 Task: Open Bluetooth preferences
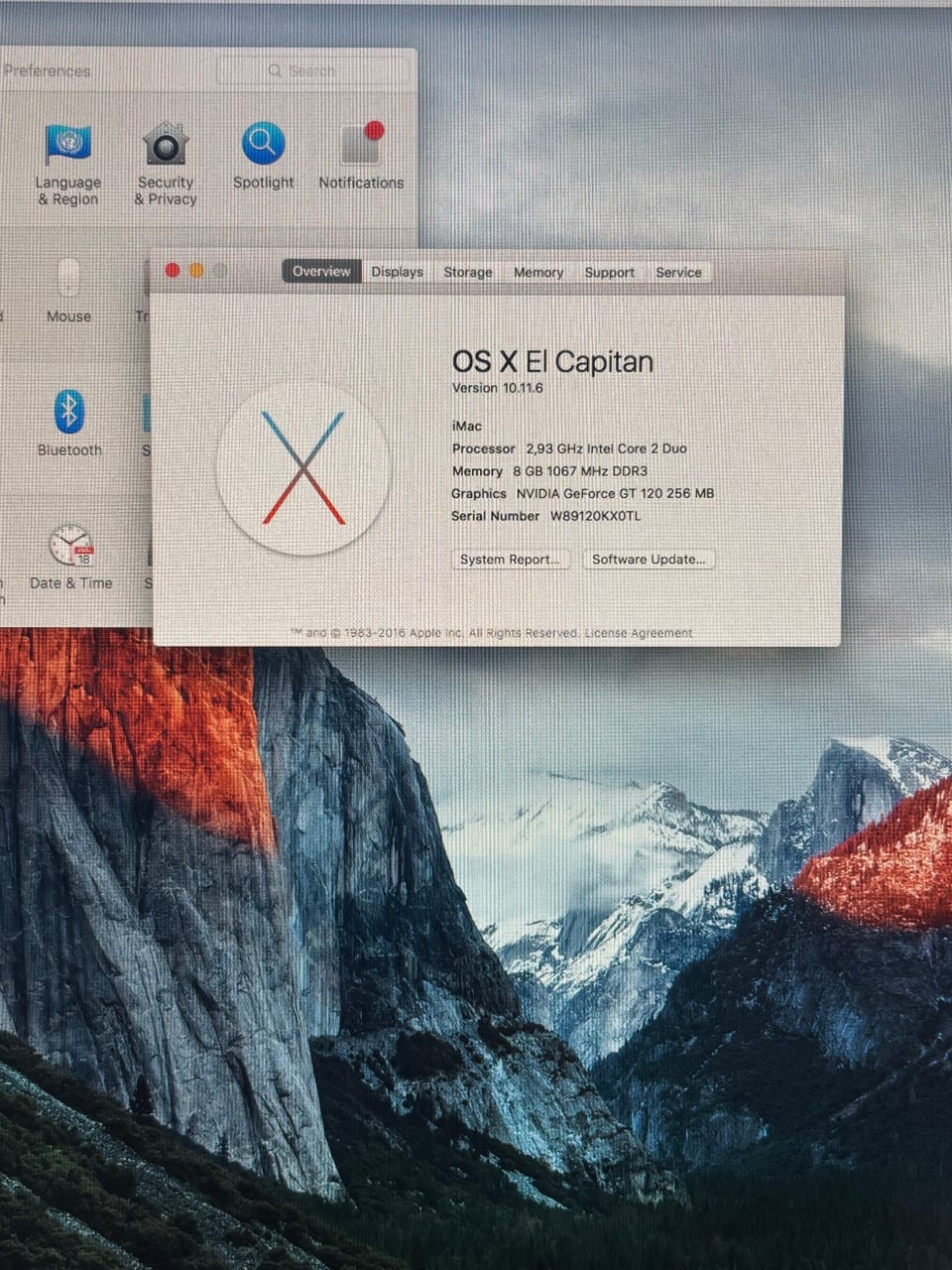pyautogui.click(x=68, y=423)
